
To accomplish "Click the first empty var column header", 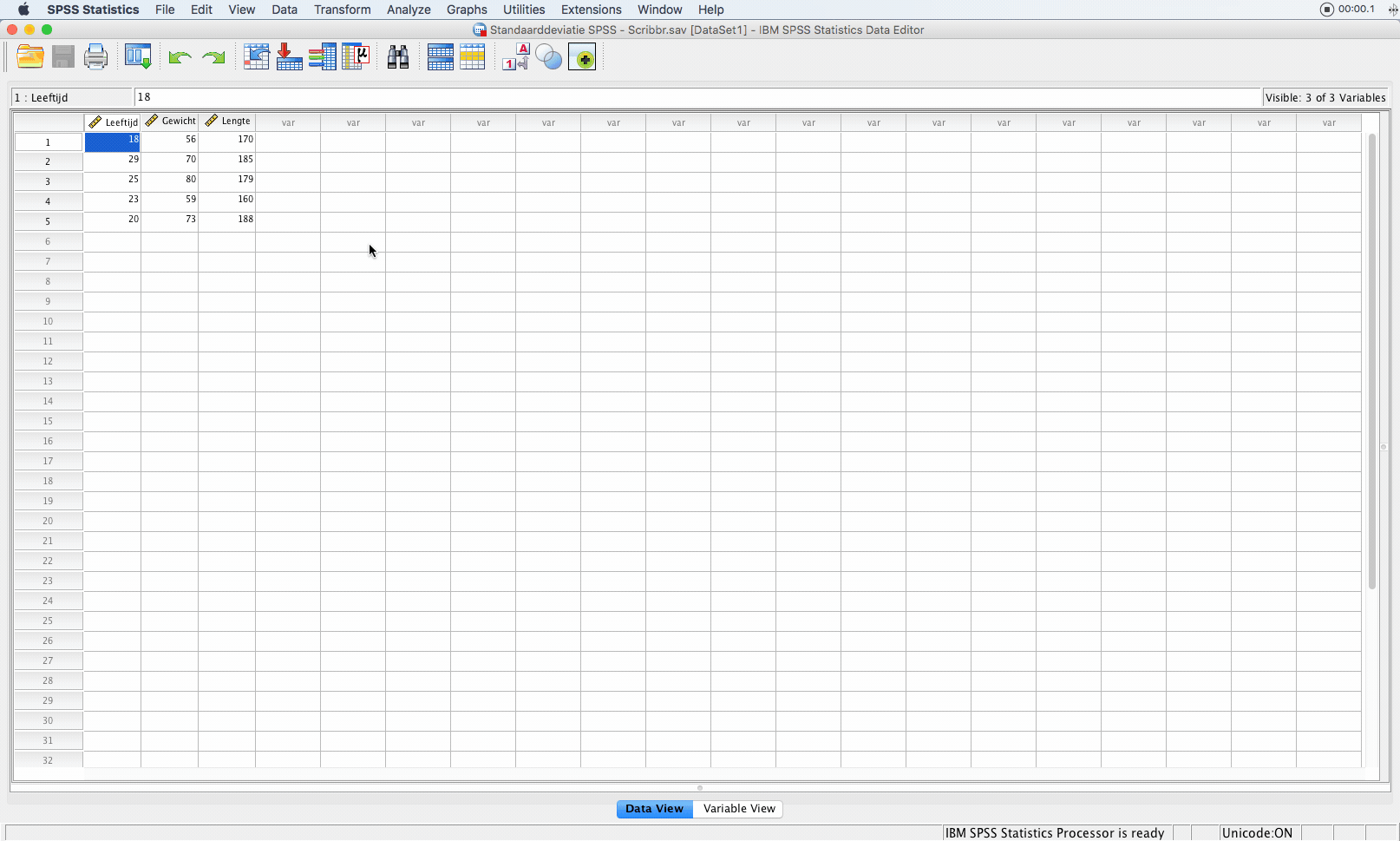I will click(288, 122).
